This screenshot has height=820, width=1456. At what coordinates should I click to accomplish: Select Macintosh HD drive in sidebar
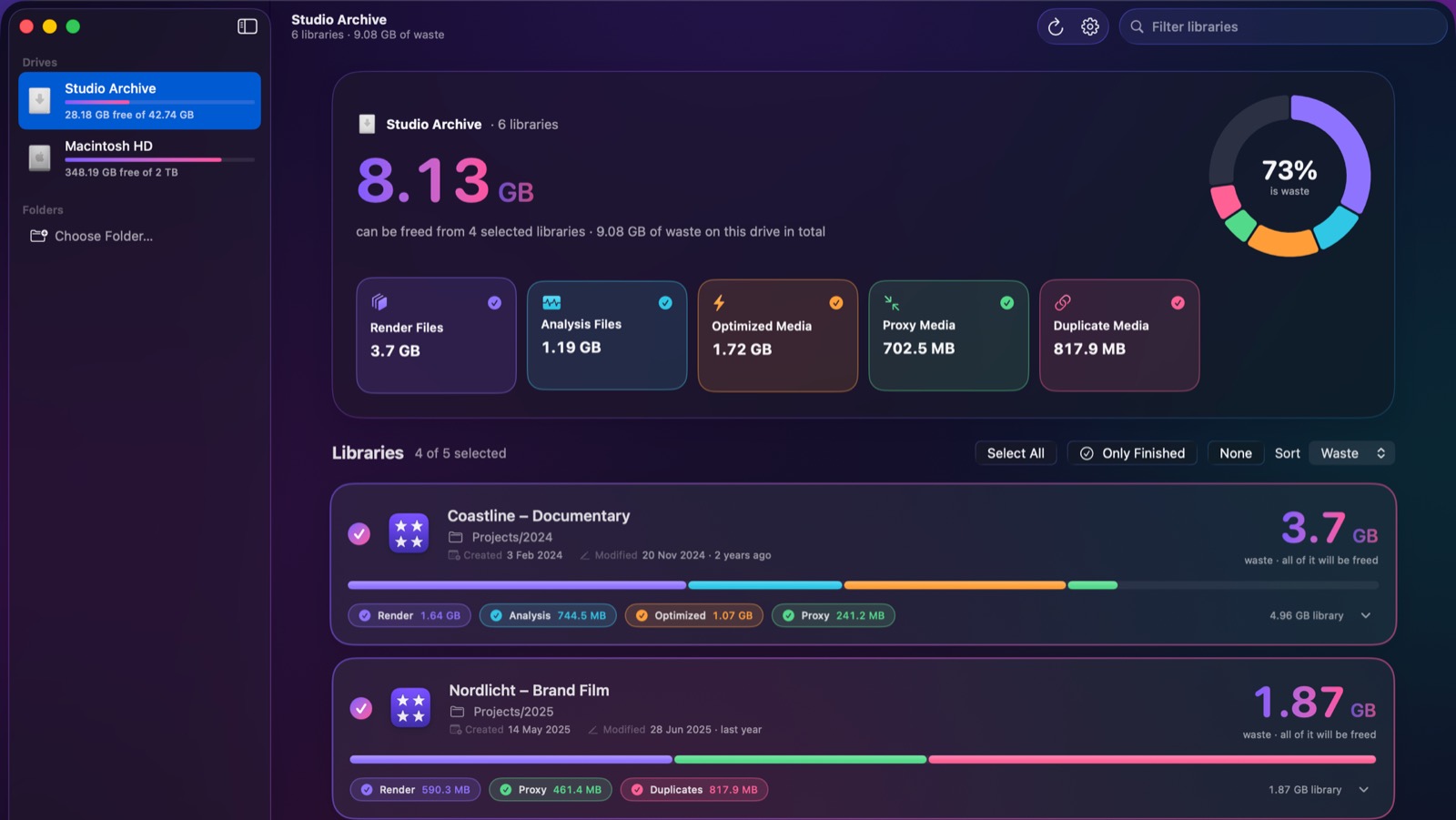pyautogui.click(x=139, y=158)
